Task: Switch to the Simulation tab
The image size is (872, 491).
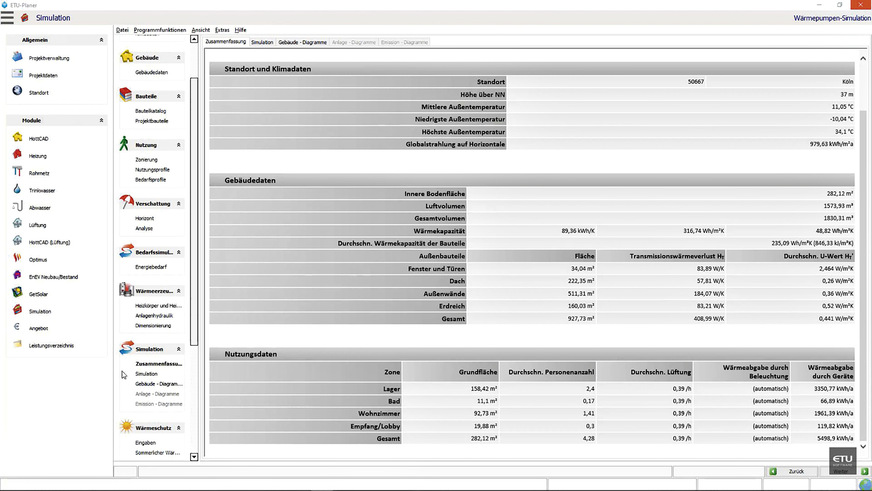Action: (262, 43)
